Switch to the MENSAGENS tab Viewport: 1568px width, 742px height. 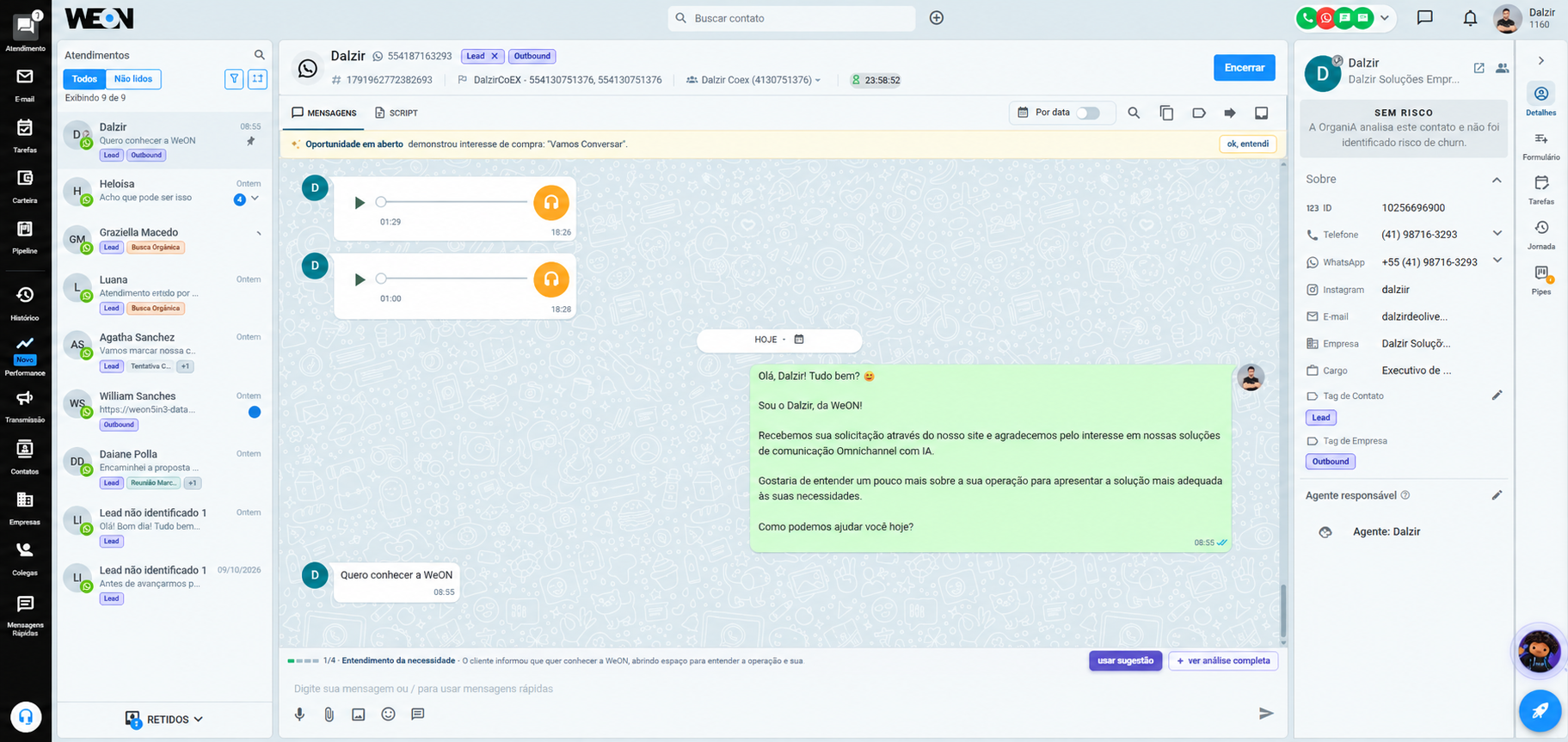[x=324, y=113]
